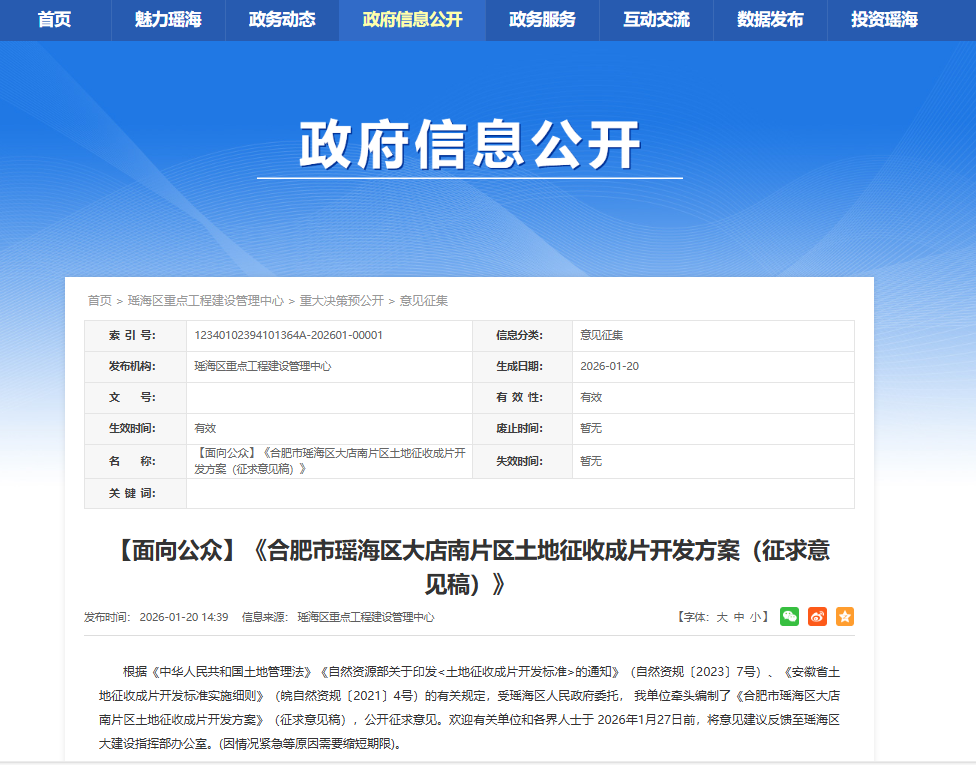Image resolution: width=976 pixels, height=765 pixels.
Task: Navigate to 重大决策预公开 via breadcrumb
Action: click(x=340, y=298)
